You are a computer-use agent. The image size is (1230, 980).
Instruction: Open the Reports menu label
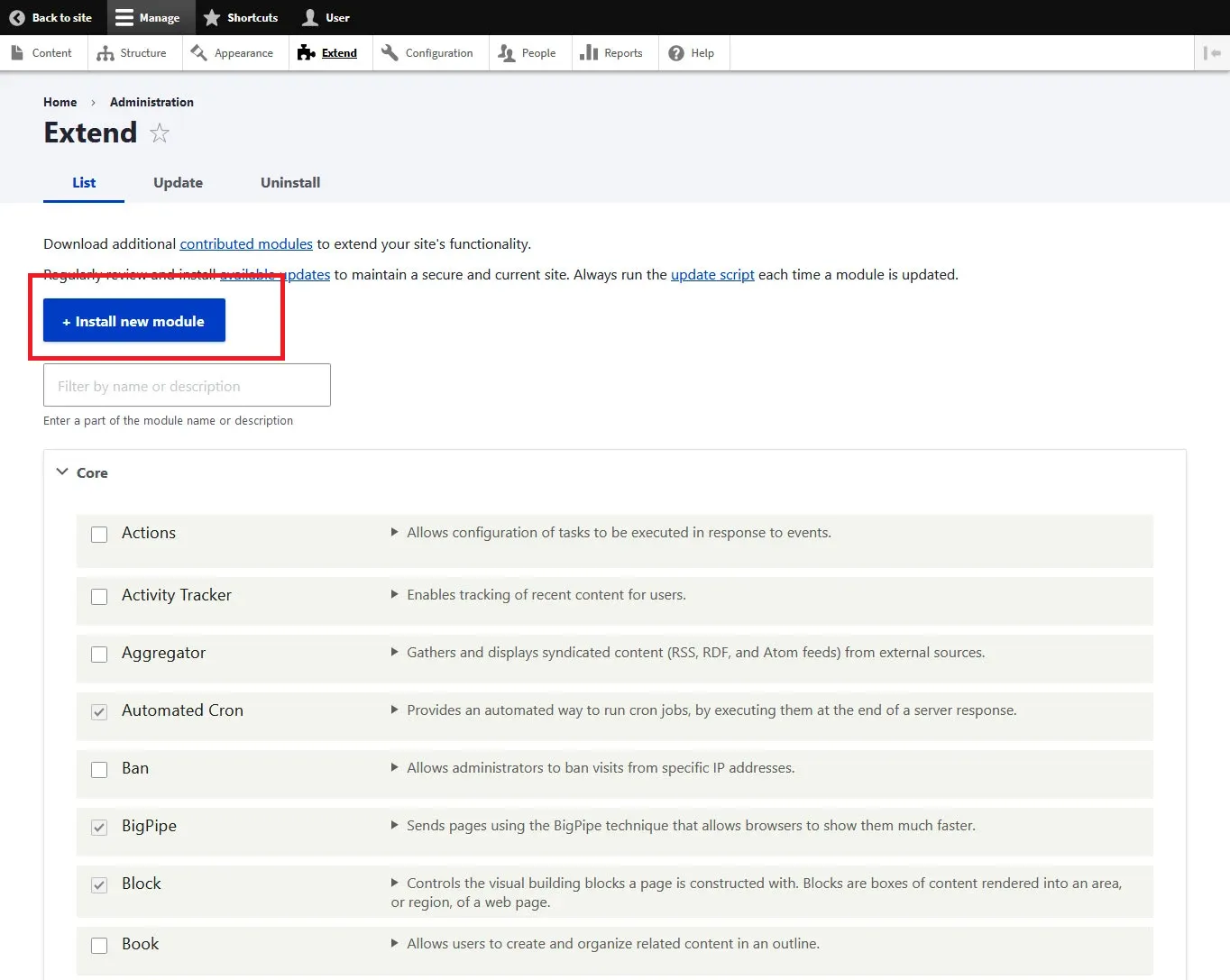coord(623,53)
